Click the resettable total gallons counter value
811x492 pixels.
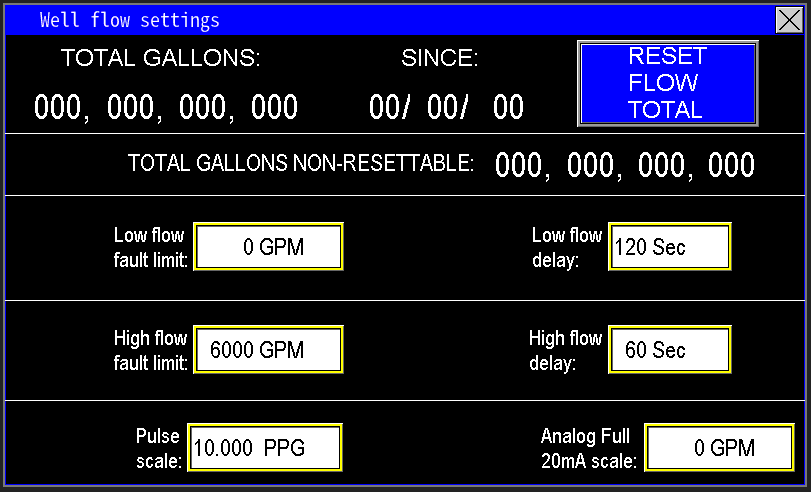tap(166, 107)
